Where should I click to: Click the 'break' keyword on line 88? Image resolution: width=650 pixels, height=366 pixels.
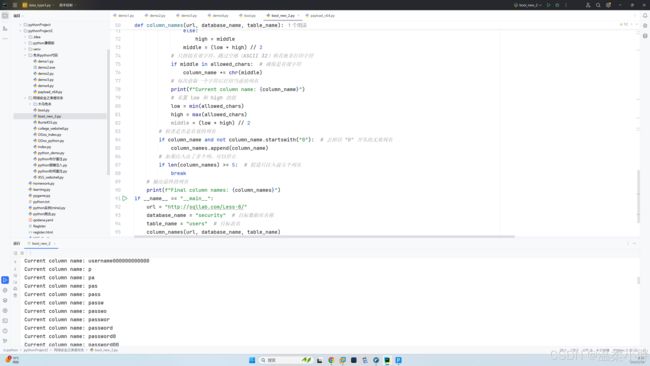click(178, 173)
